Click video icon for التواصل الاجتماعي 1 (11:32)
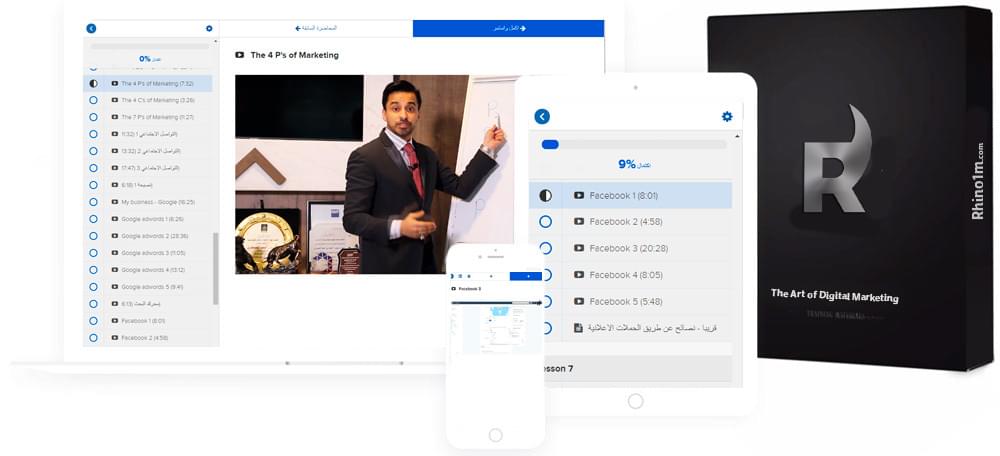Image resolution: width=1000 pixels, height=456 pixels. click(x=115, y=134)
